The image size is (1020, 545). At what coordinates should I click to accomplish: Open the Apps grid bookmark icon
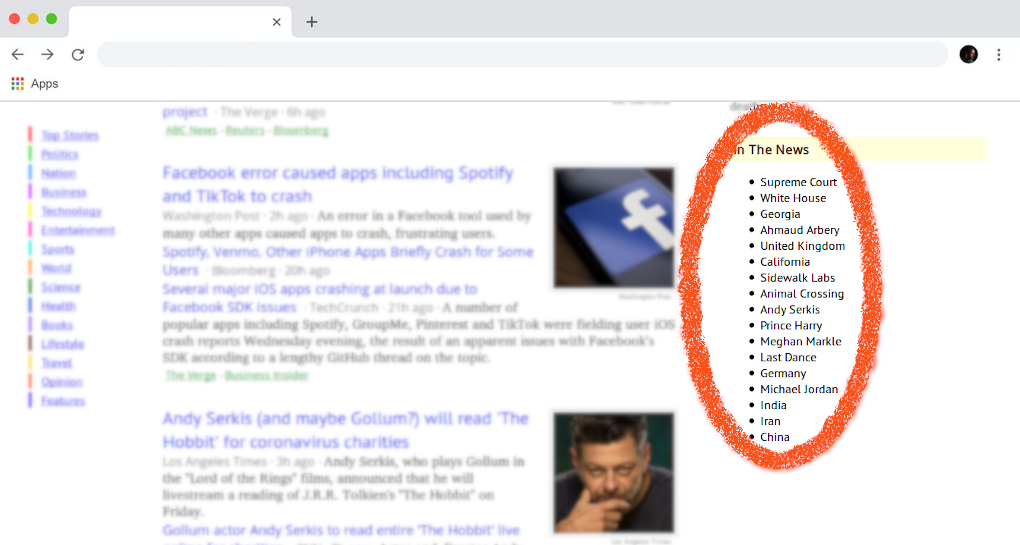17,84
